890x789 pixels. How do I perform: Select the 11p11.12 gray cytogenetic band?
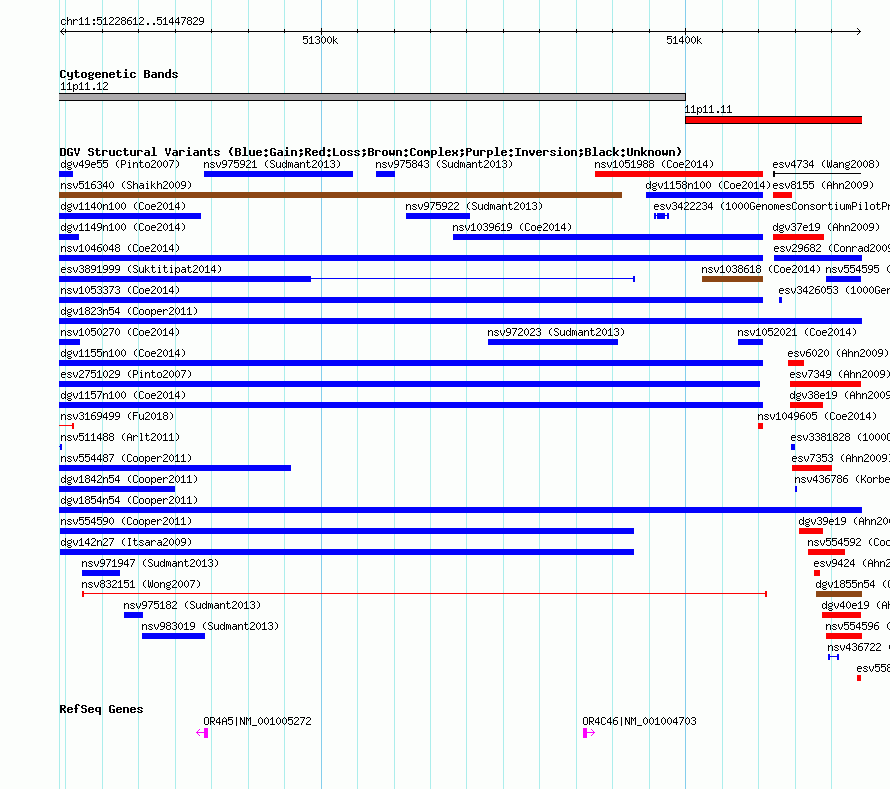pos(372,97)
